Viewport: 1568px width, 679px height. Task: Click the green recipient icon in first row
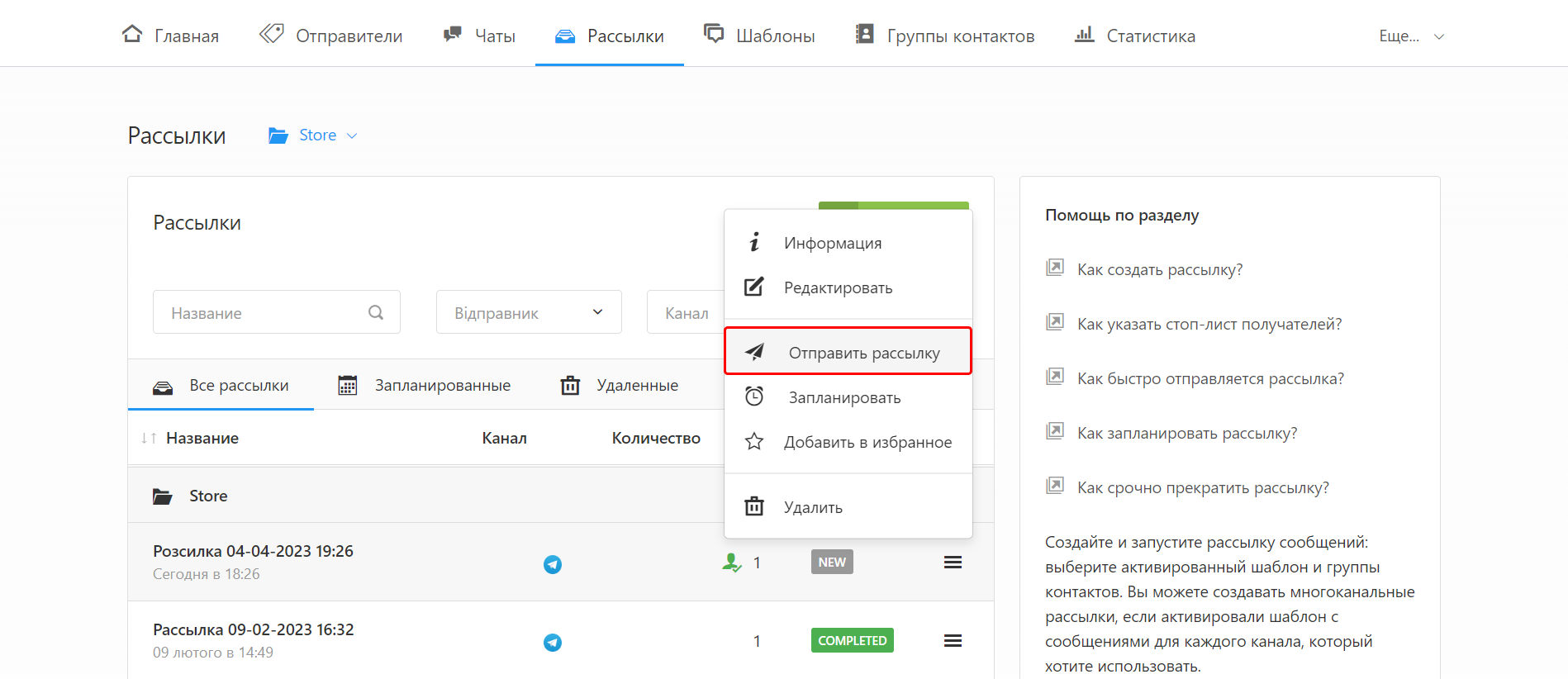(x=731, y=563)
